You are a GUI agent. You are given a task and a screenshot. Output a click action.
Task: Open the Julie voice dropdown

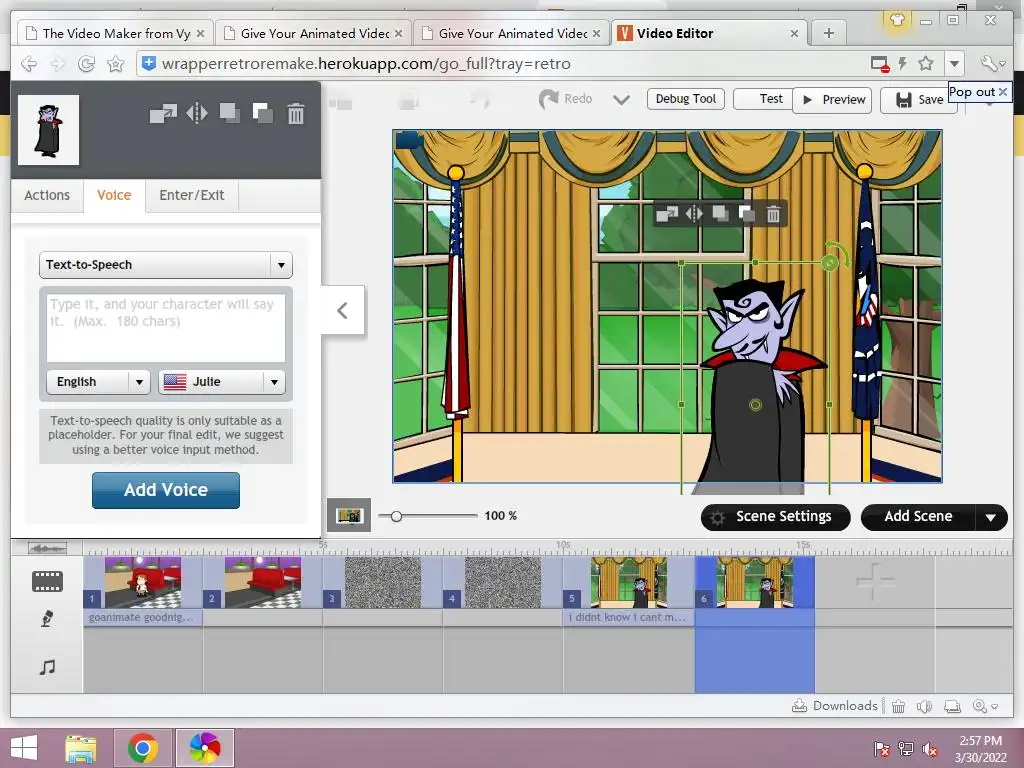[x=222, y=382]
